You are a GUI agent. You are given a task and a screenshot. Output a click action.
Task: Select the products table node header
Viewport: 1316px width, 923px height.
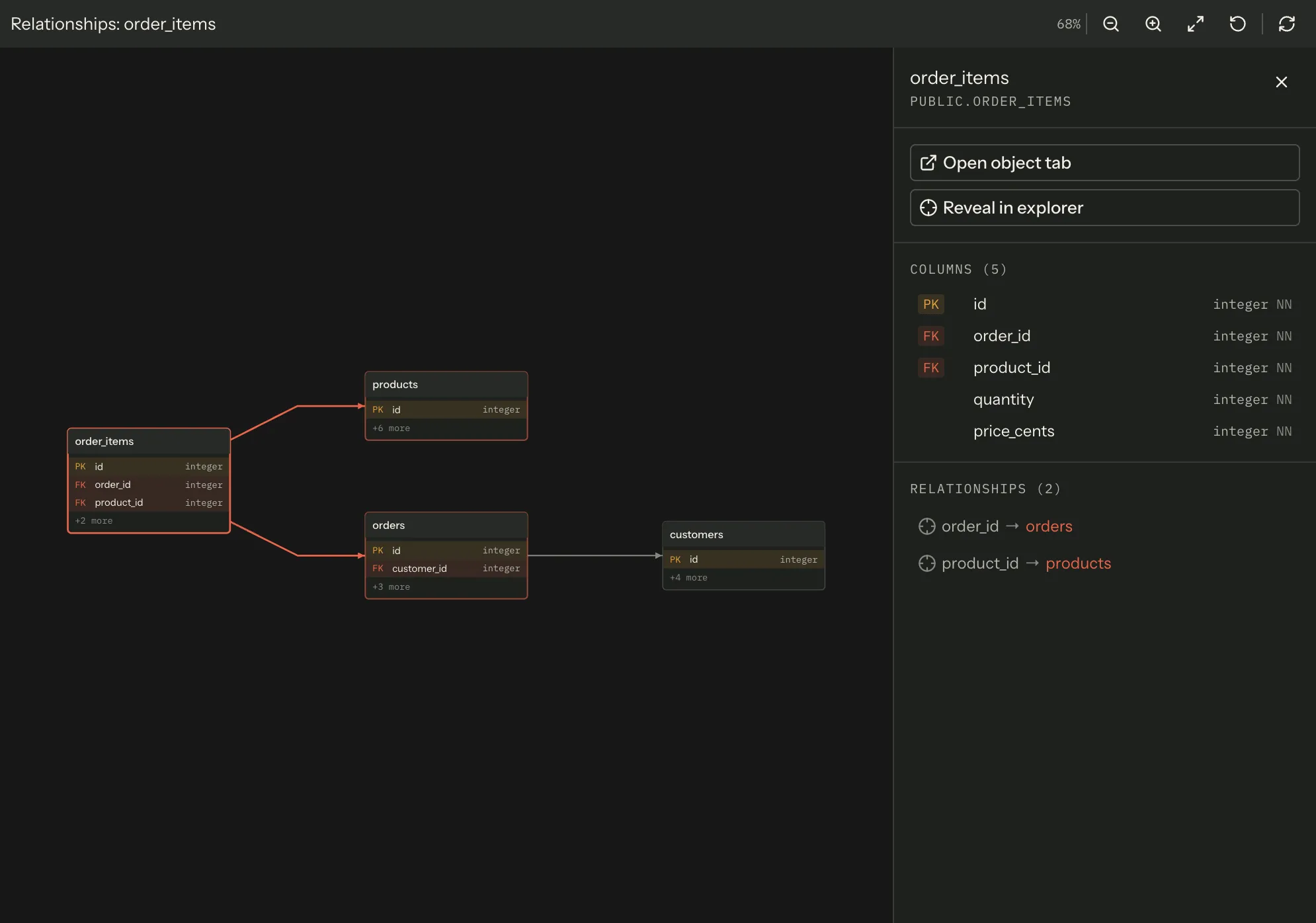tap(446, 385)
